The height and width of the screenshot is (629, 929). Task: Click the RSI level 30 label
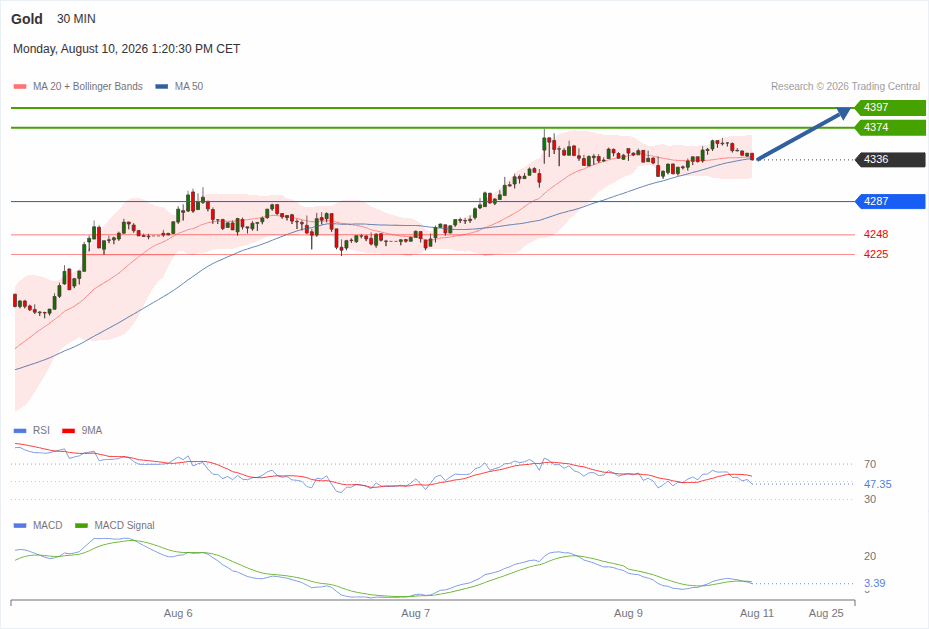coord(870,499)
